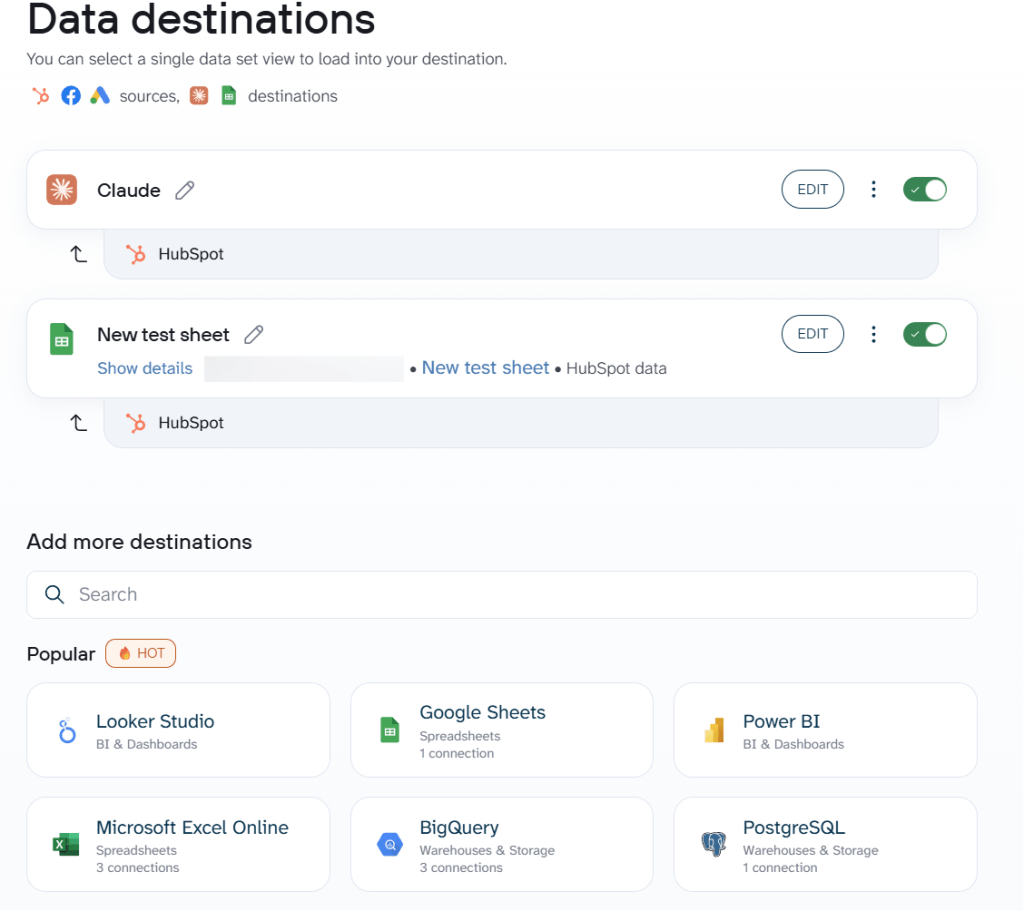Screen dimensions: 1024x911
Task: Click upload arrow under New test sheet card
Action: 78,423
